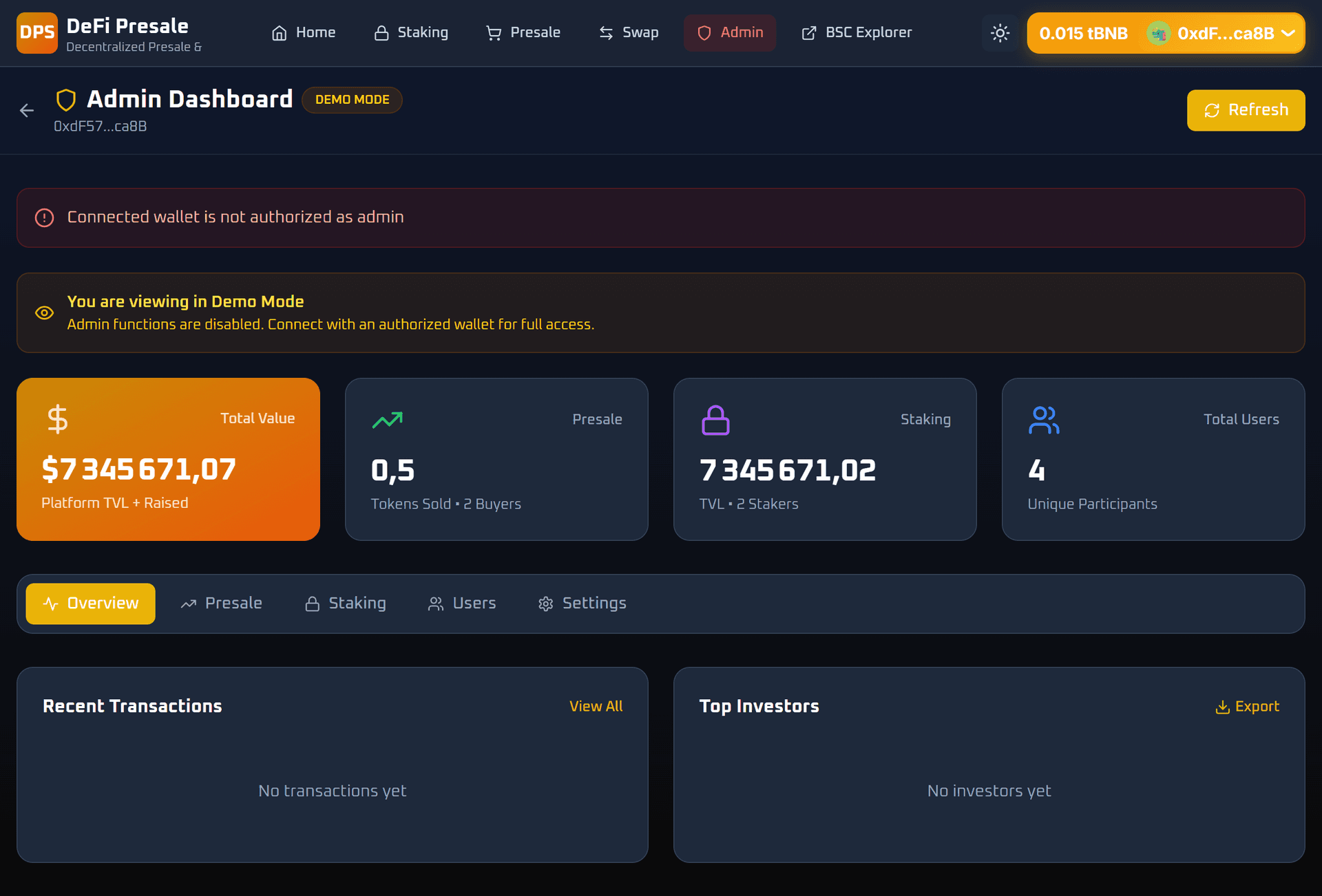Select the Settings tab
This screenshot has height=896, width=1322.
coord(583,604)
